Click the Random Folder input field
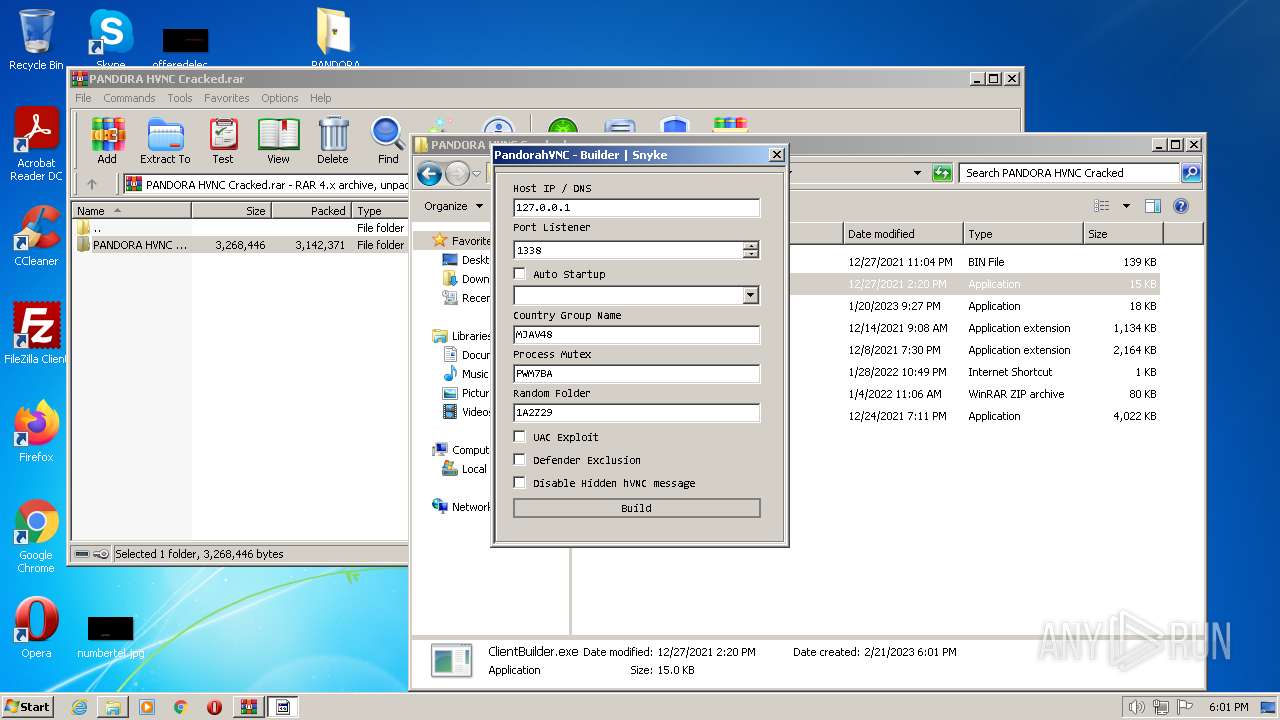 [x=636, y=413]
